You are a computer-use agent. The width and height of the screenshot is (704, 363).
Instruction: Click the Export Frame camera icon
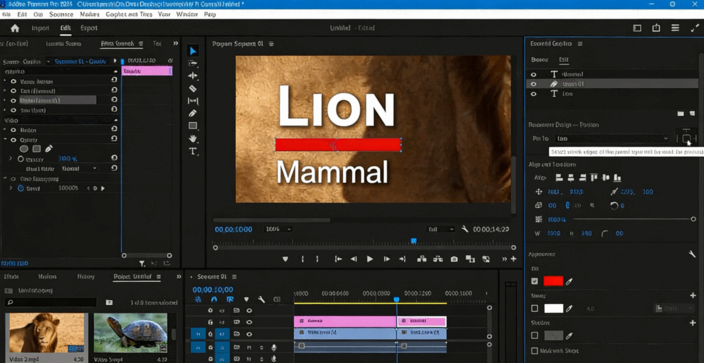(x=454, y=259)
